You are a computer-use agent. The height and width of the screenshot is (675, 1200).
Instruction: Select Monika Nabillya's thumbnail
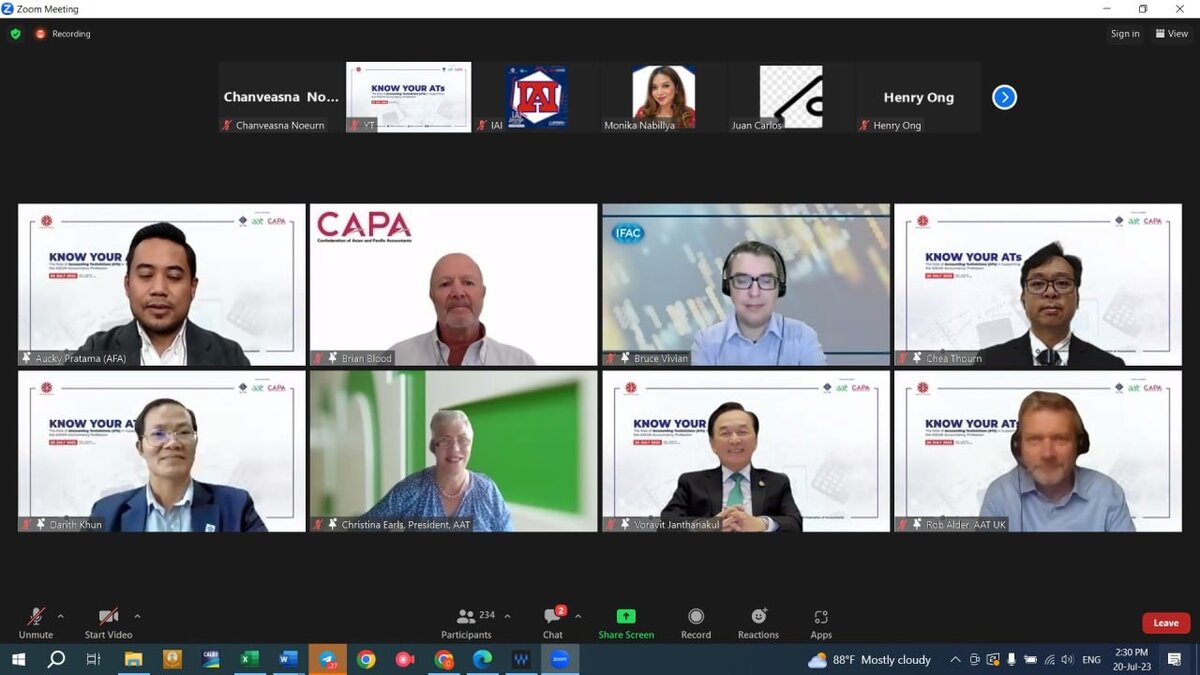[663, 97]
